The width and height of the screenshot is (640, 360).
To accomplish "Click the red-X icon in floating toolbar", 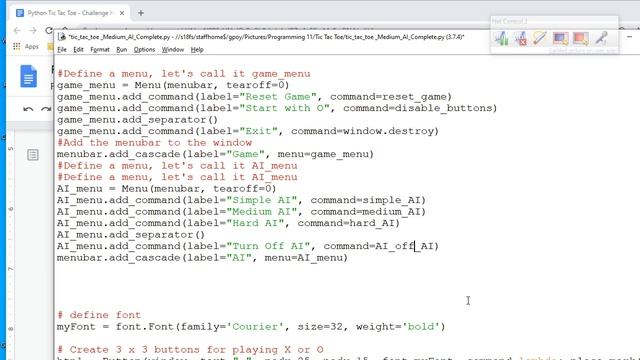I will (520, 38).
